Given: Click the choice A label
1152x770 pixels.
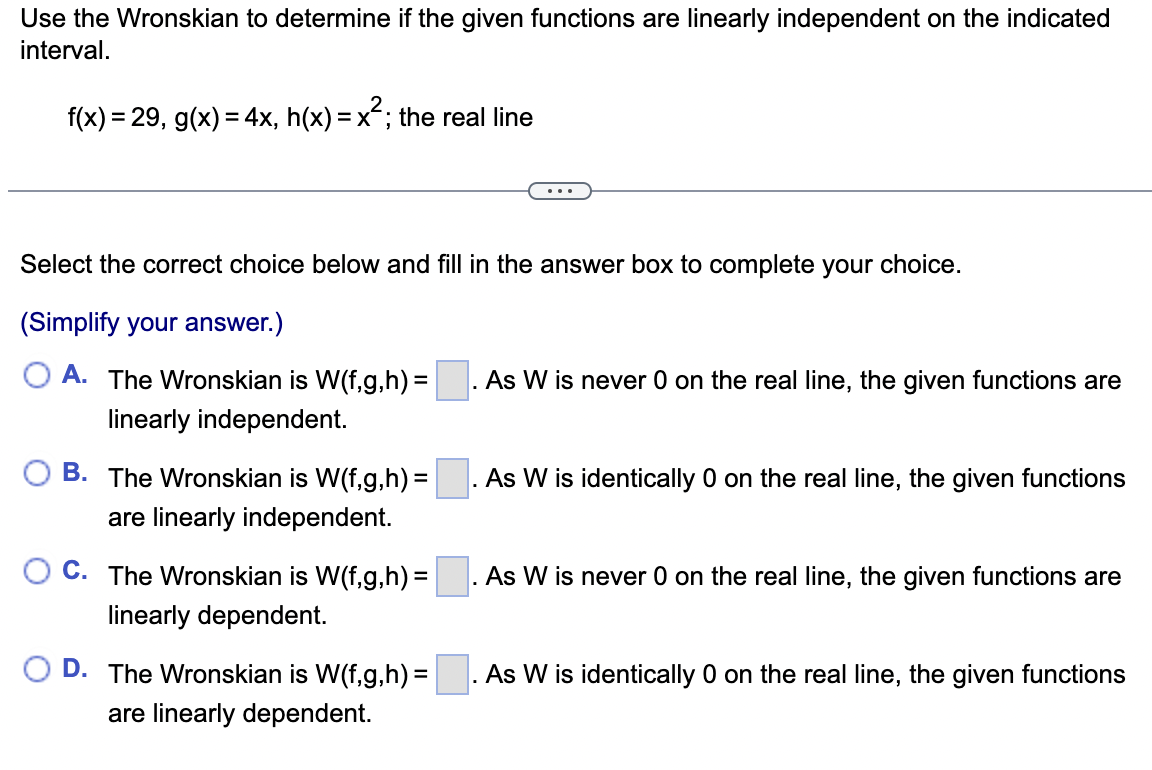Looking at the screenshot, I should coord(72,374).
